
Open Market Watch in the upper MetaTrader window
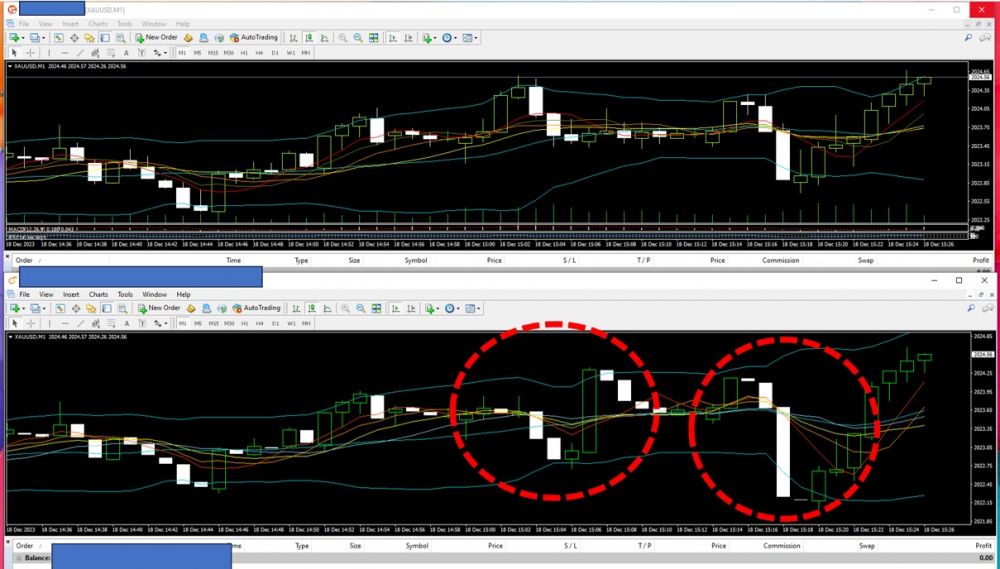click(58, 38)
